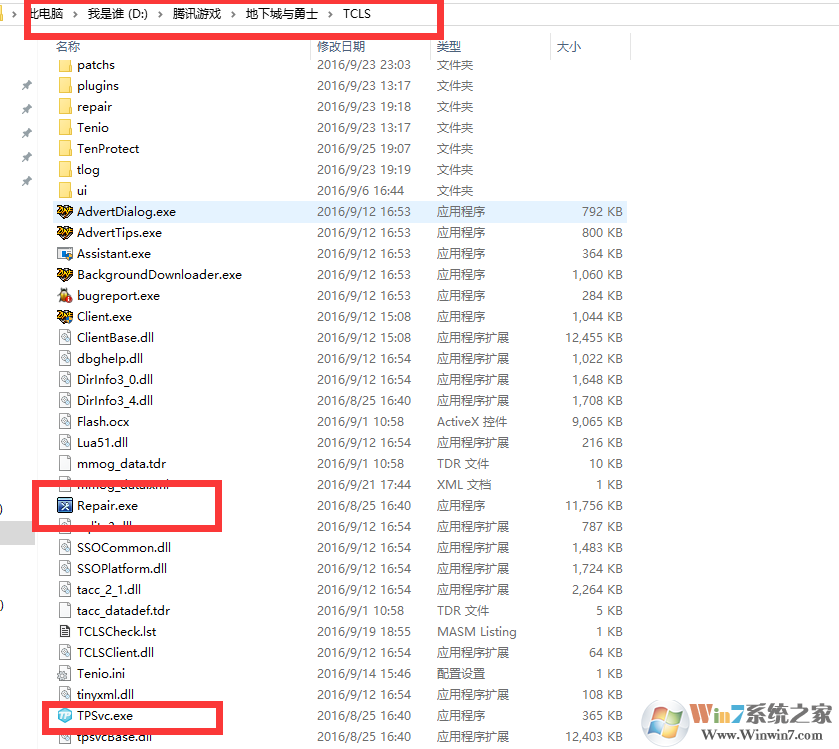Click the MASM Listing type cell

477,632
